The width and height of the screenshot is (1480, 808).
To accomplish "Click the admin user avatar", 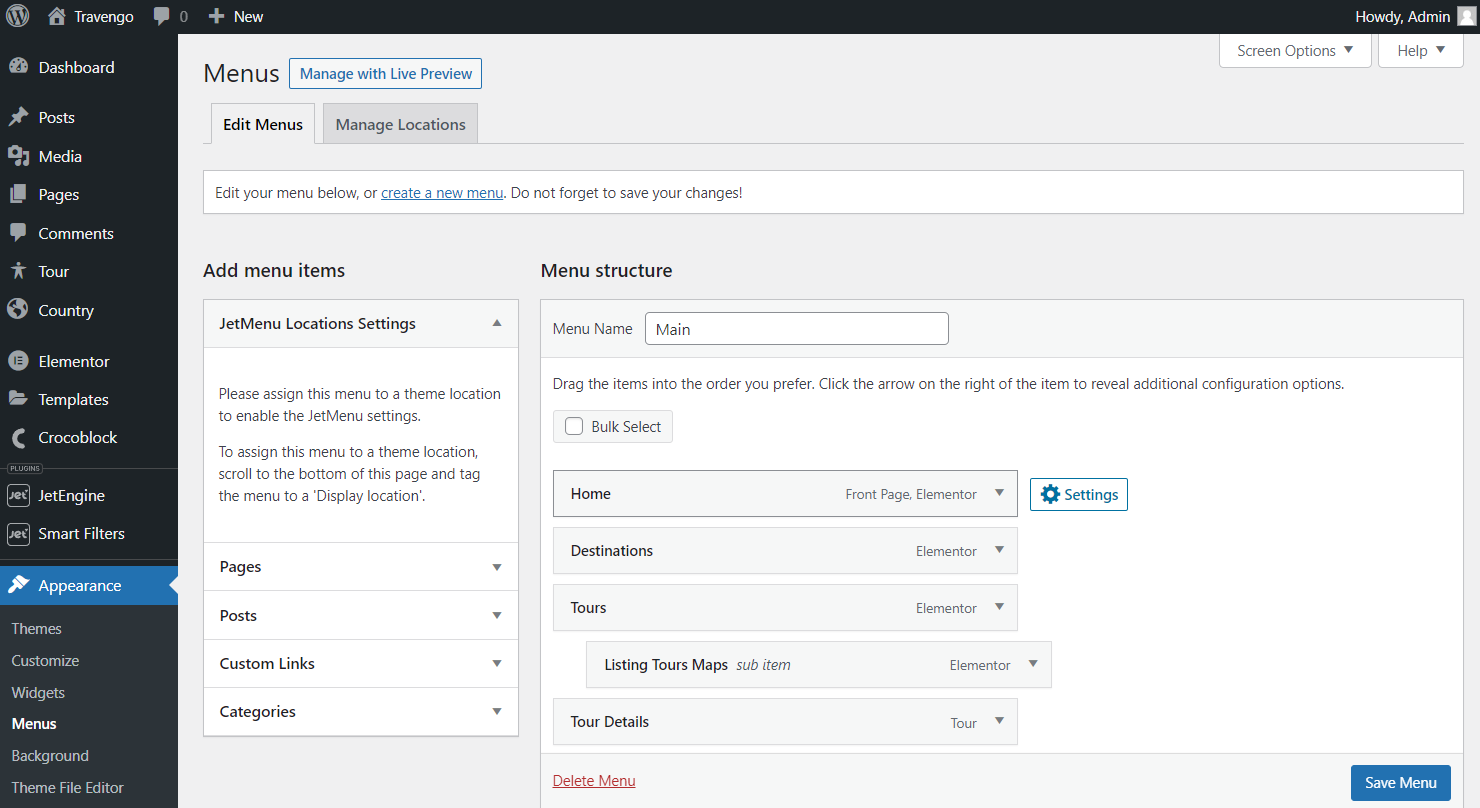I will [1466, 16].
